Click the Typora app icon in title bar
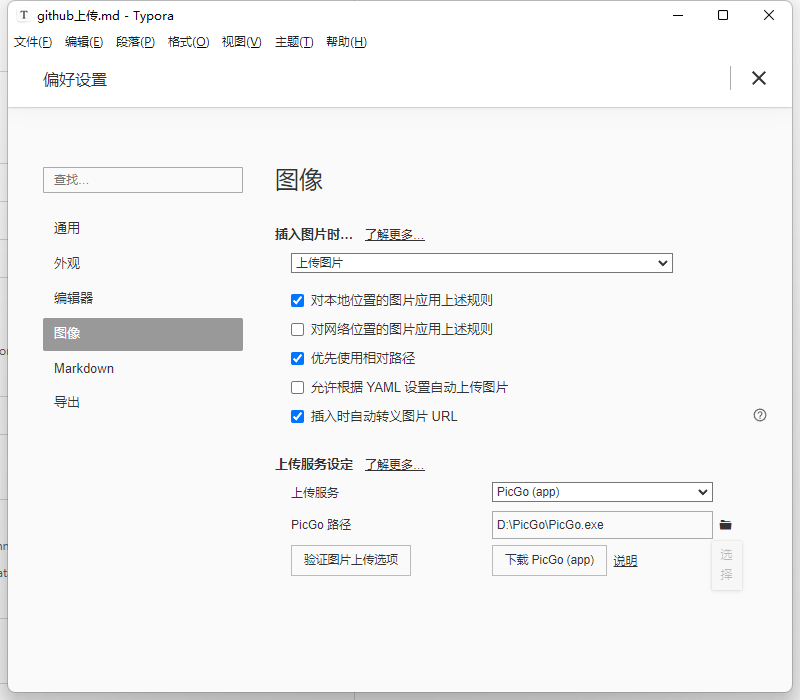The width and height of the screenshot is (800, 700). coord(23,15)
